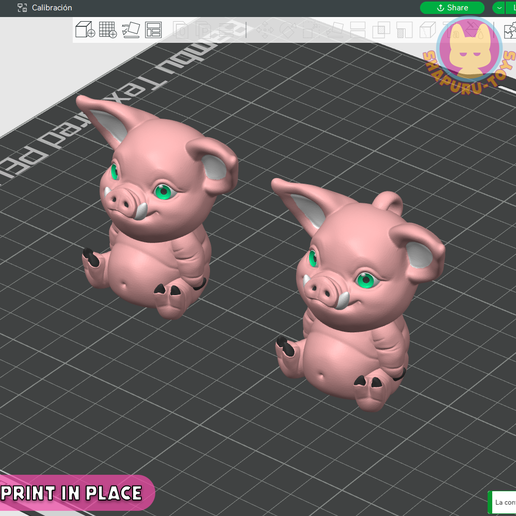Open the Assembly view puzzle icon
This screenshot has width=516, height=516.
tap(510, 31)
